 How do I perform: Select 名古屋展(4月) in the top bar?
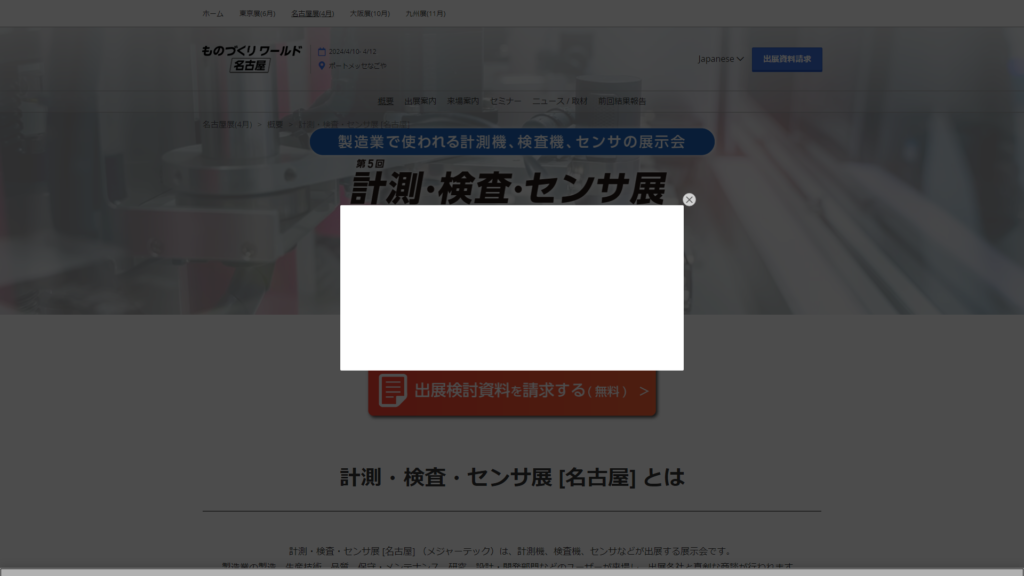[x=312, y=14]
